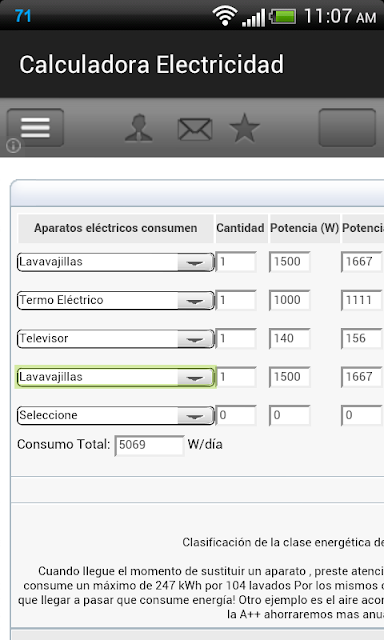Select Cantidad field in Seleccione row

point(236,416)
